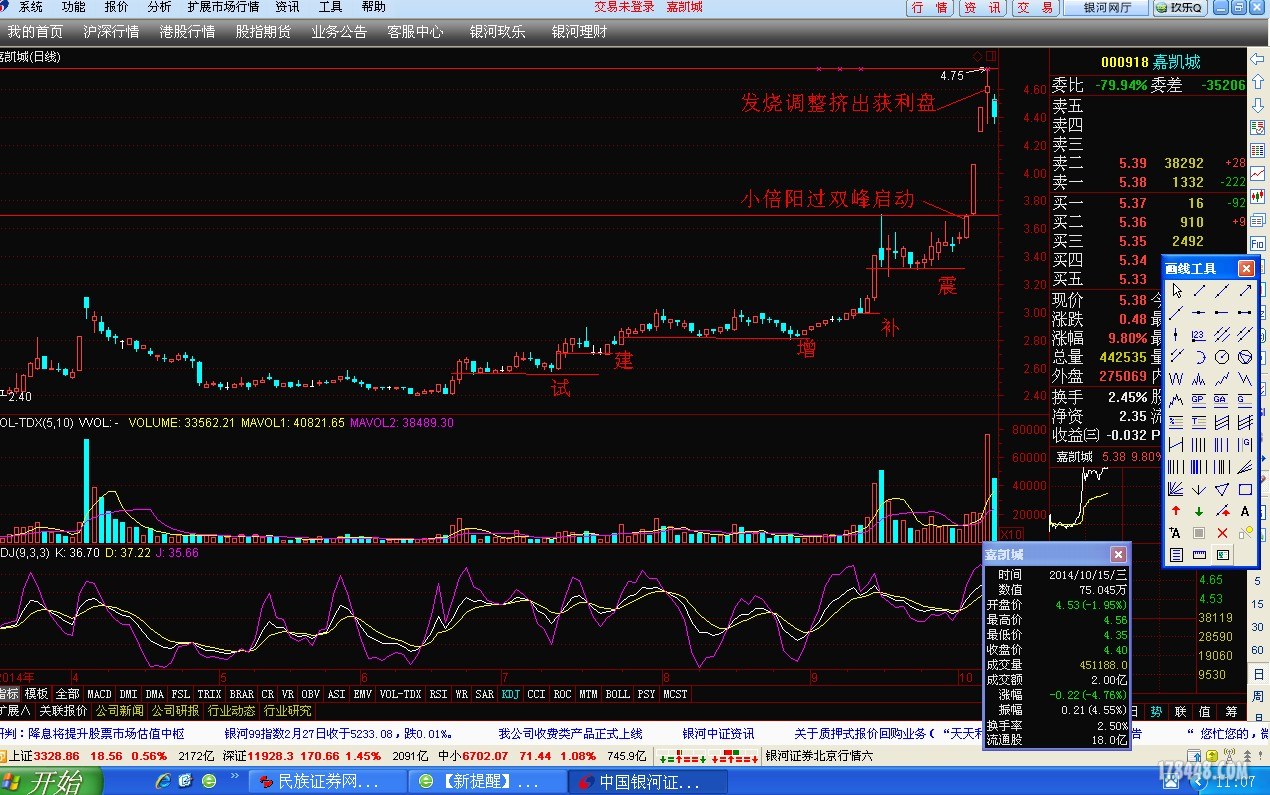Image resolution: width=1270 pixels, height=795 pixels.
Task: Open 公司研报 tab
Action: tap(176, 711)
